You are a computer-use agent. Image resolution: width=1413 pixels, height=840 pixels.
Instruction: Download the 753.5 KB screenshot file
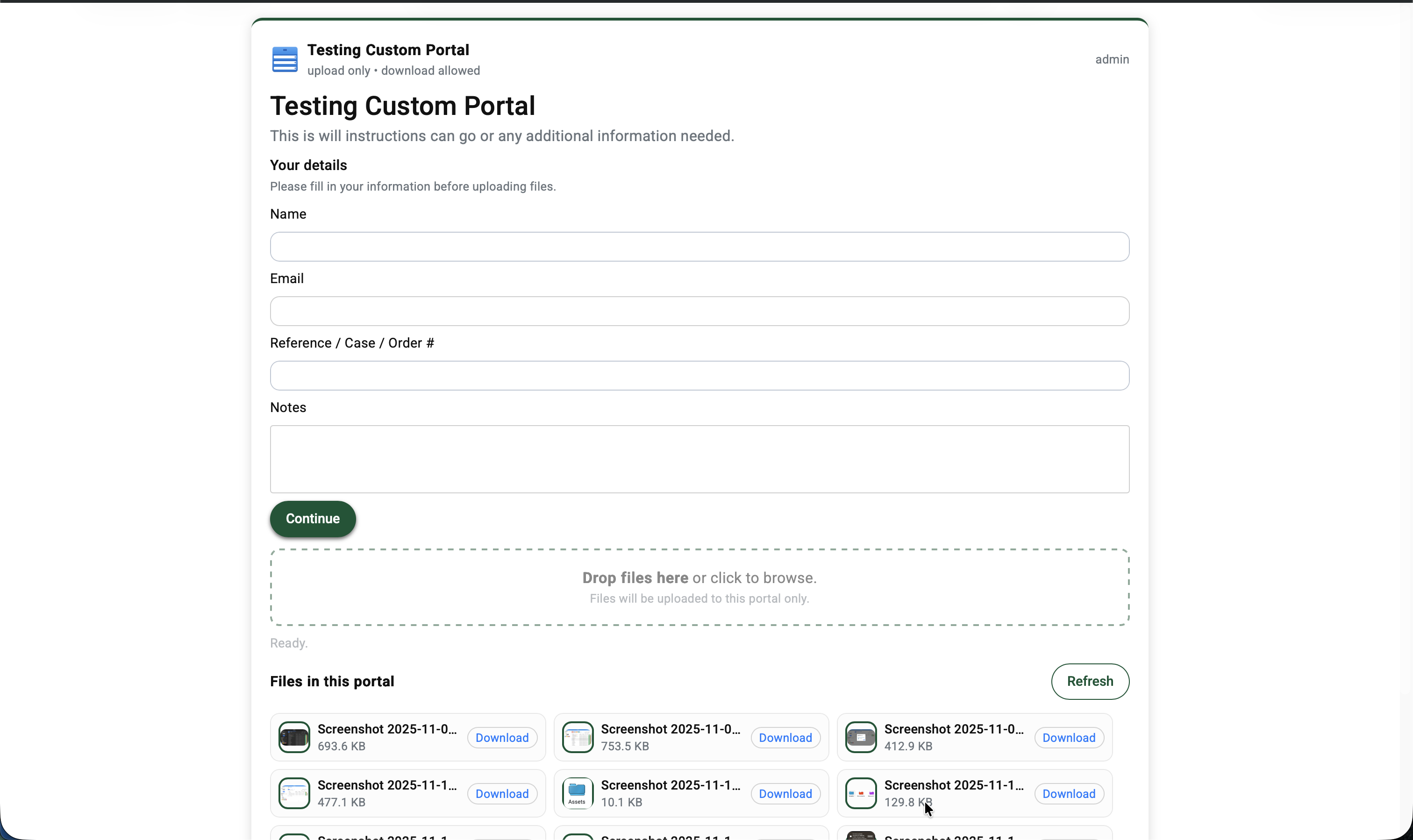point(786,737)
